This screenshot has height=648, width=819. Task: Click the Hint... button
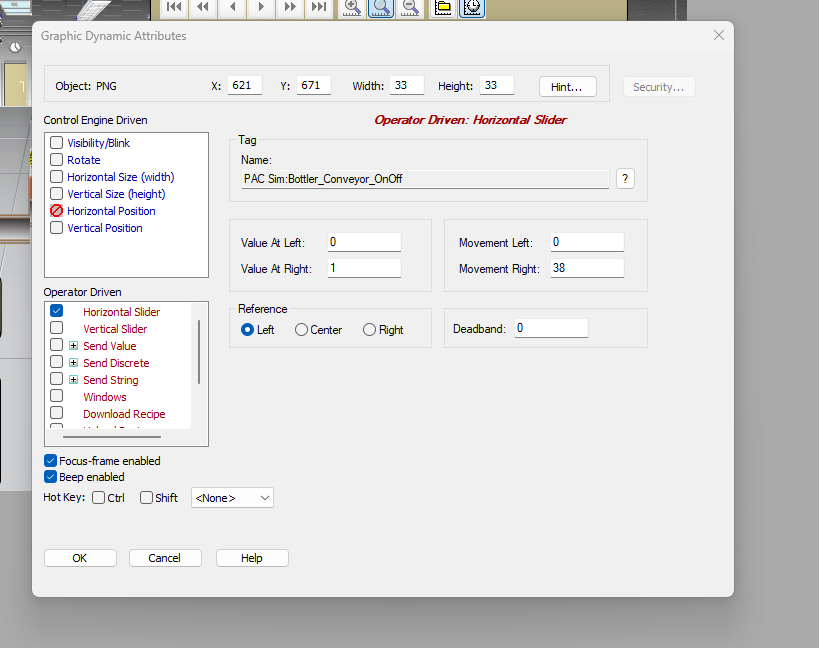click(x=568, y=87)
